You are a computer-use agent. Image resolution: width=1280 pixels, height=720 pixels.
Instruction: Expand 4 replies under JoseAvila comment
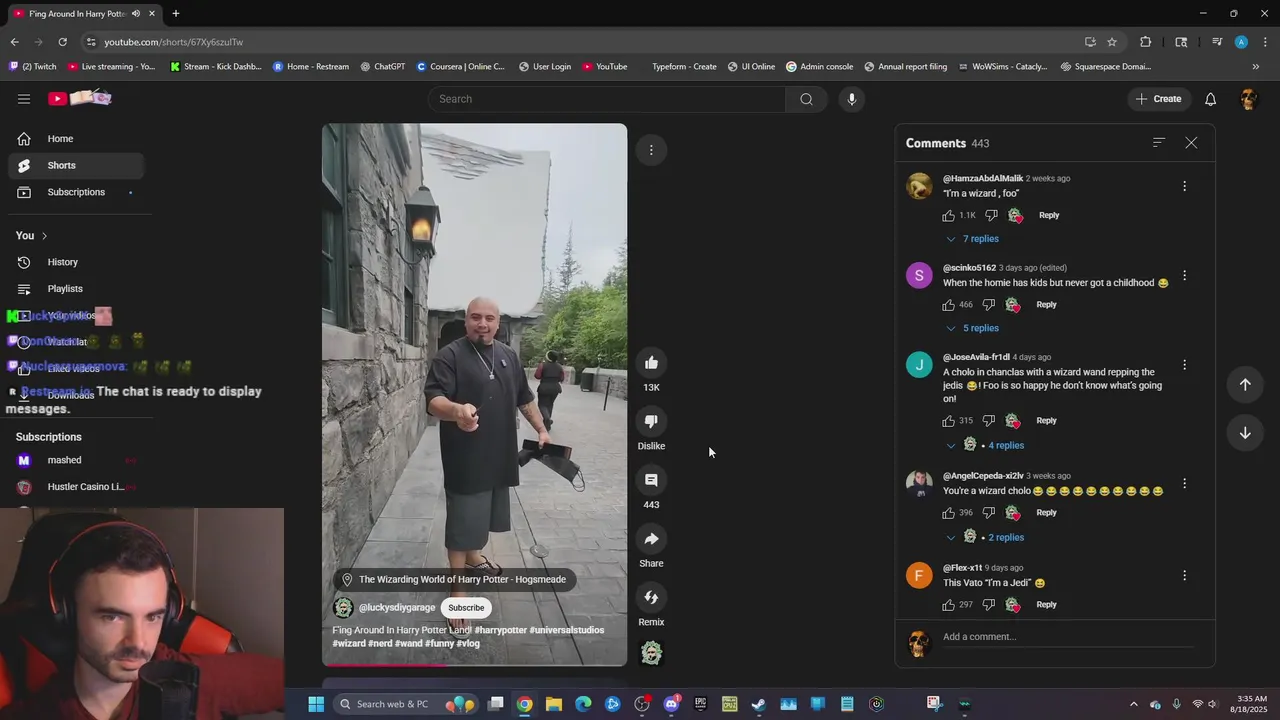click(x=985, y=445)
